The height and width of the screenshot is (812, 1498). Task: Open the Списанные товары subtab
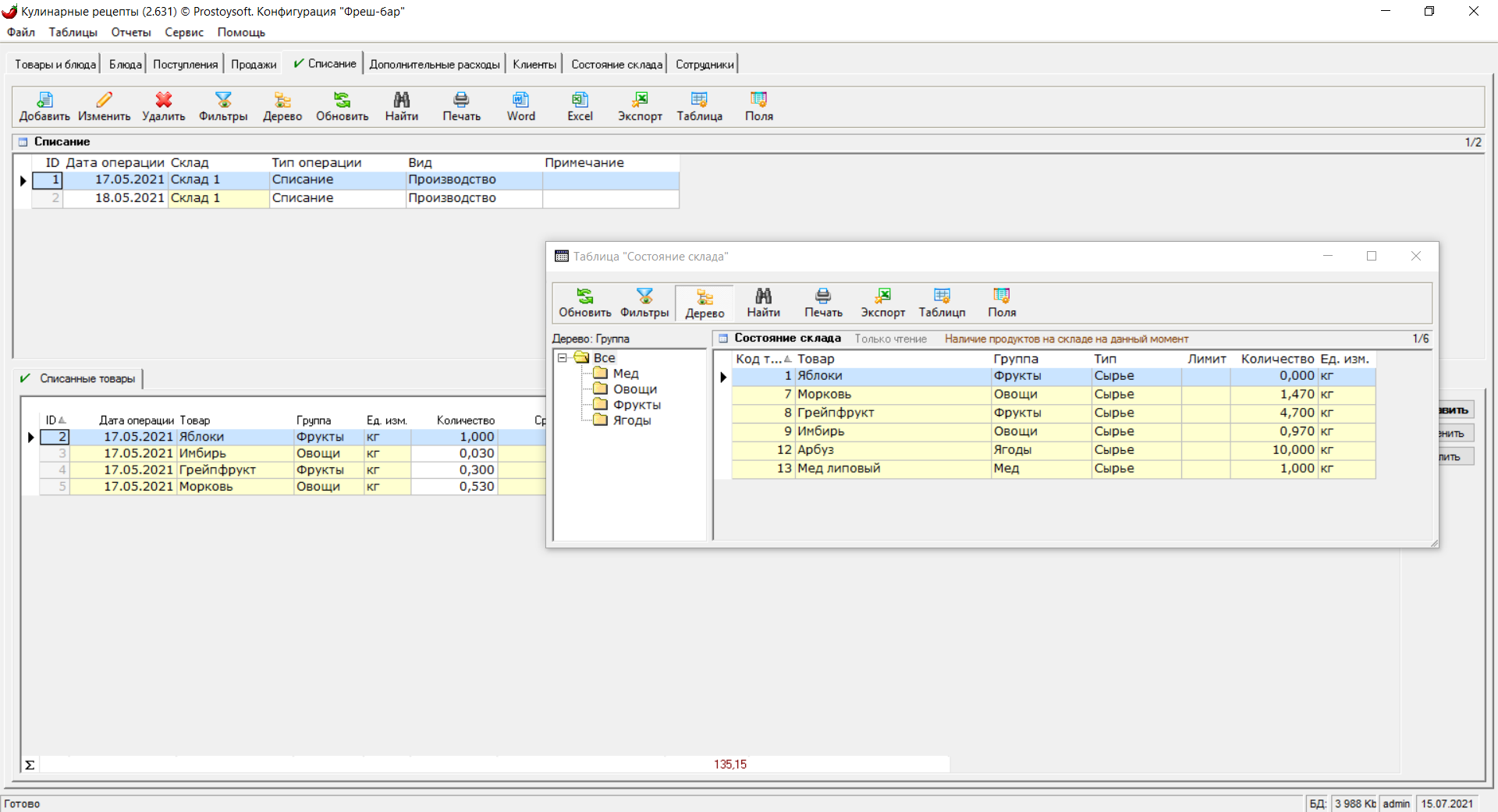pos(87,379)
